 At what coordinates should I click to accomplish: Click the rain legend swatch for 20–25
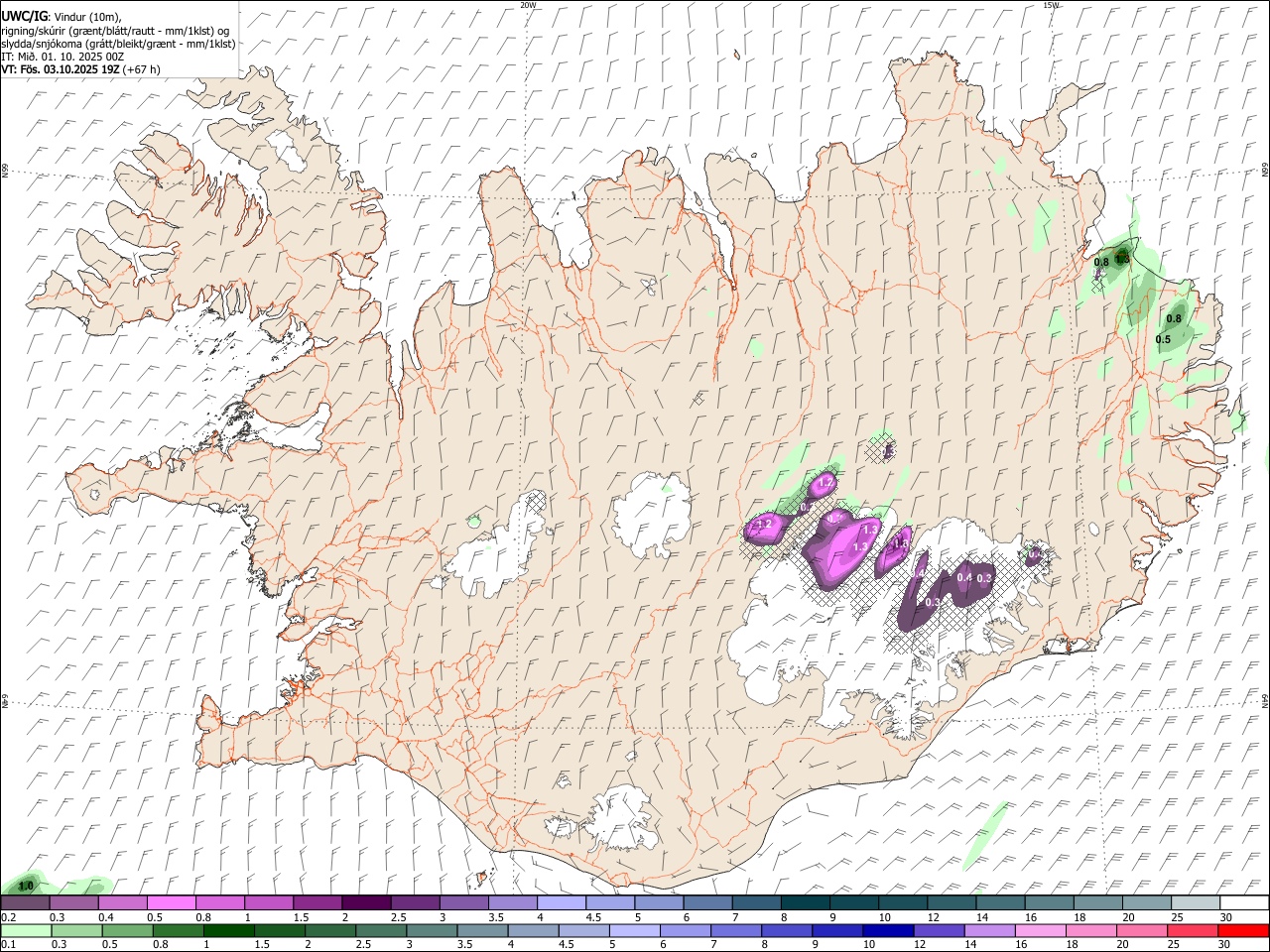point(1142,930)
